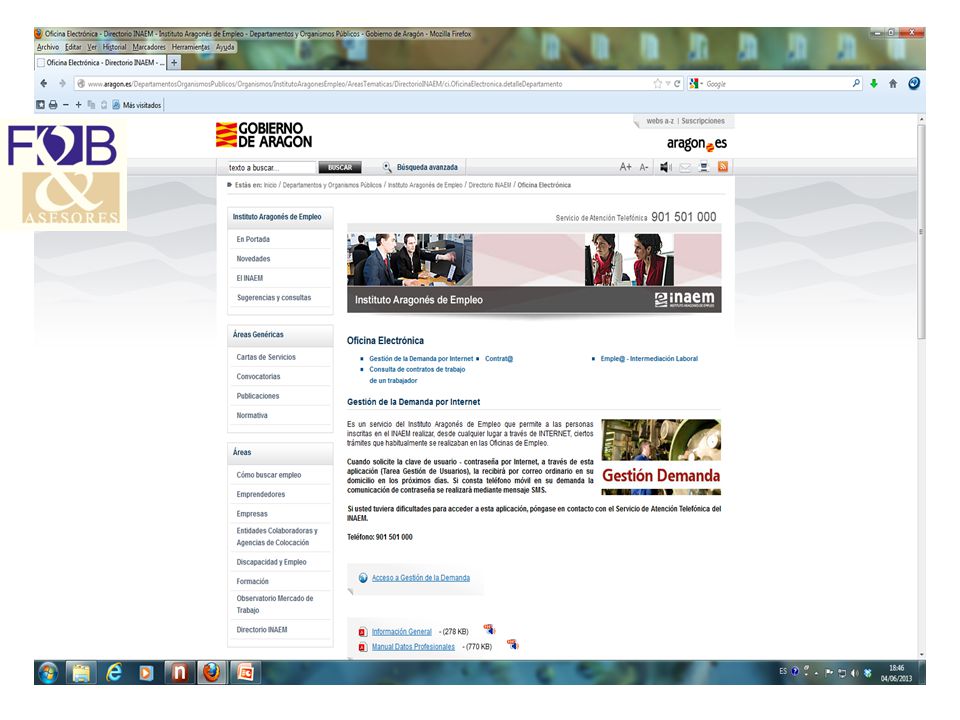Increase text size with A+ icon
The height and width of the screenshot is (720, 960).
coord(625,167)
